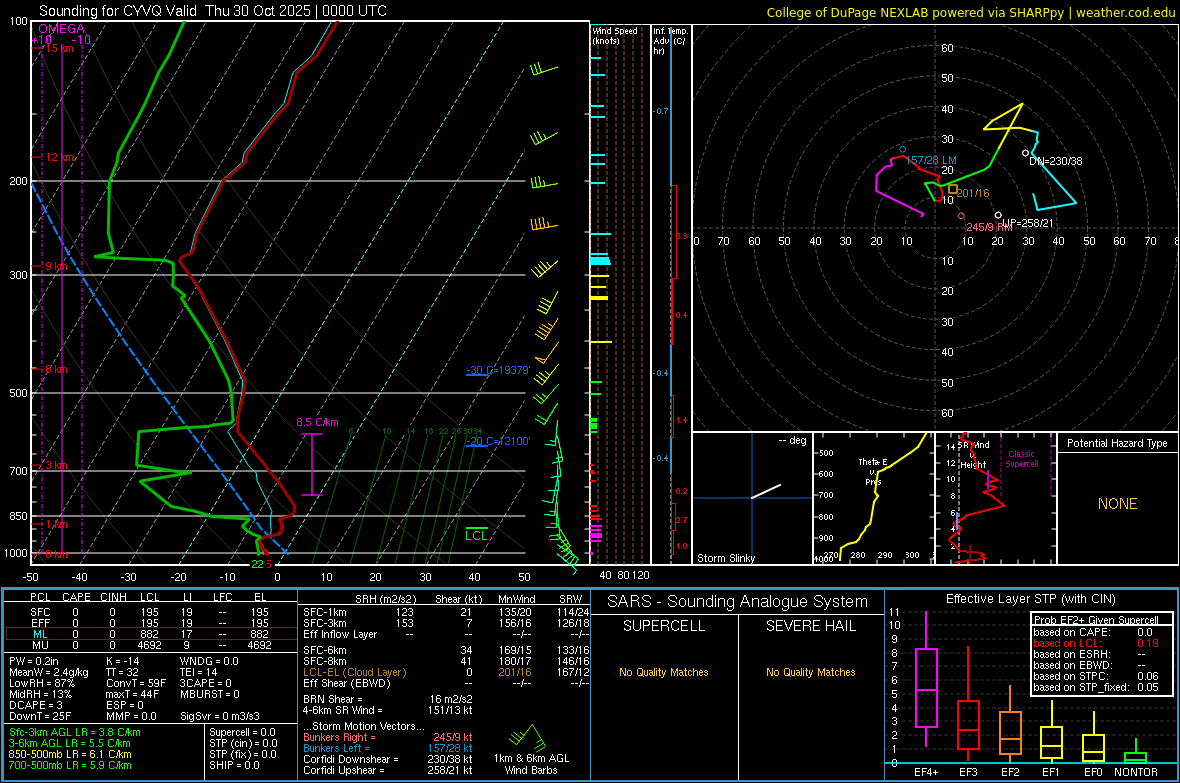The image size is (1180, 783).
Task: Click the College of DuPage NEXLAB credit text
Action: 971,12
